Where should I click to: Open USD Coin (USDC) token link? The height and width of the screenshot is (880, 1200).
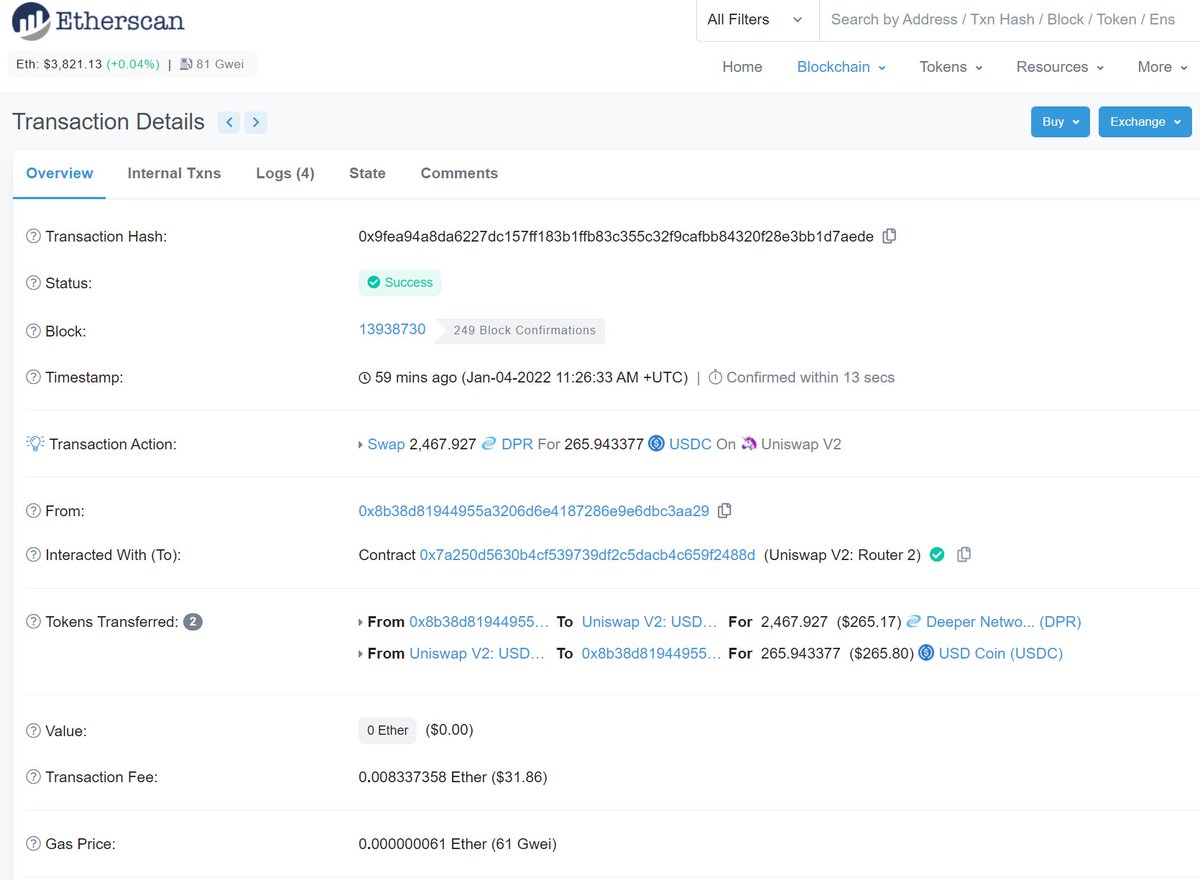[x=1001, y=654]
